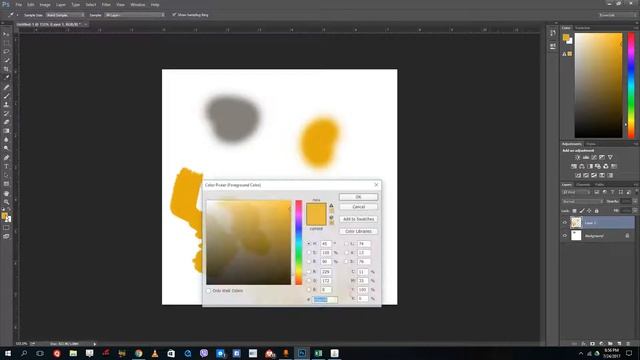Open Color Libraries from Color Picker
The width and height of the screenshot is (640, 360).
[358, 231]
